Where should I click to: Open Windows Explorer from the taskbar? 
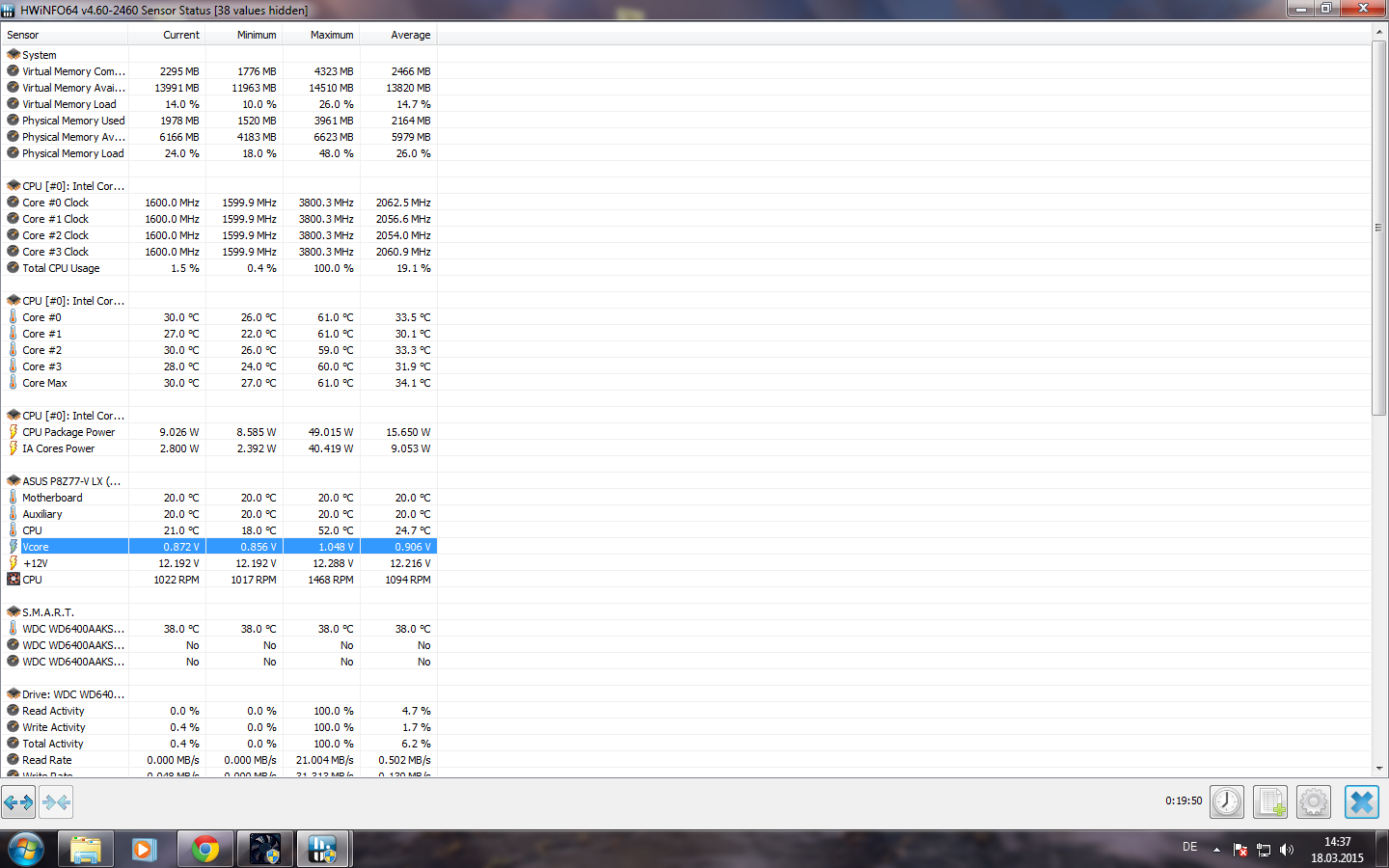click(x=86, y=850)
